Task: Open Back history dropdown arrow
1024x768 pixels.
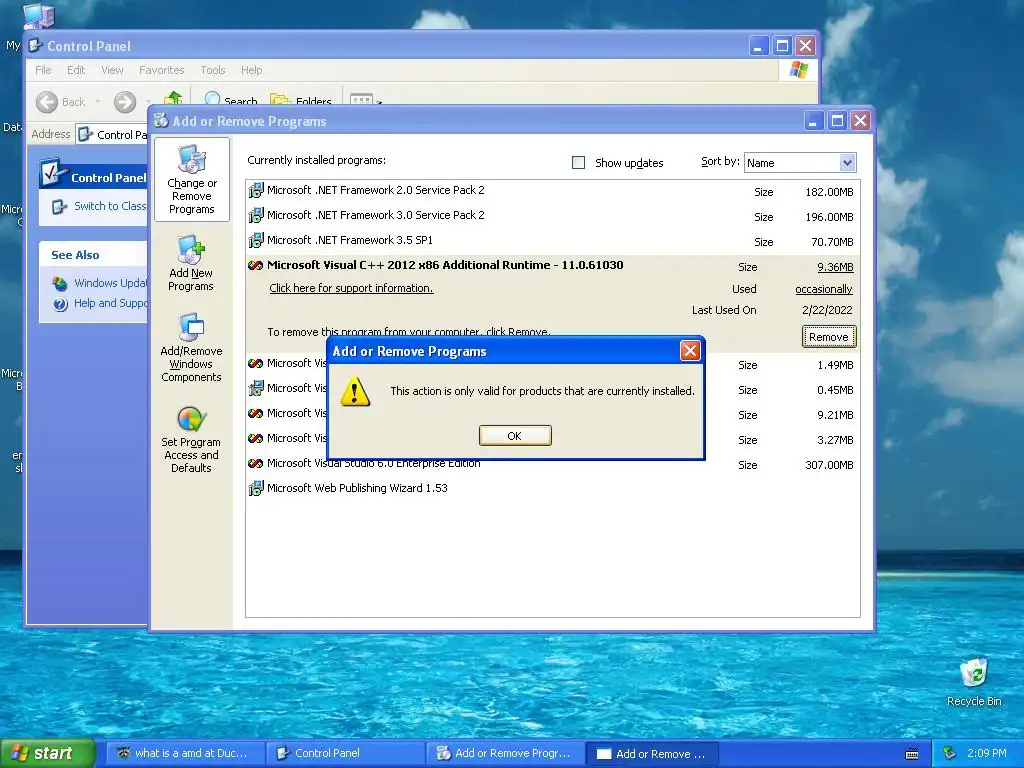Action: pos(98,102)
